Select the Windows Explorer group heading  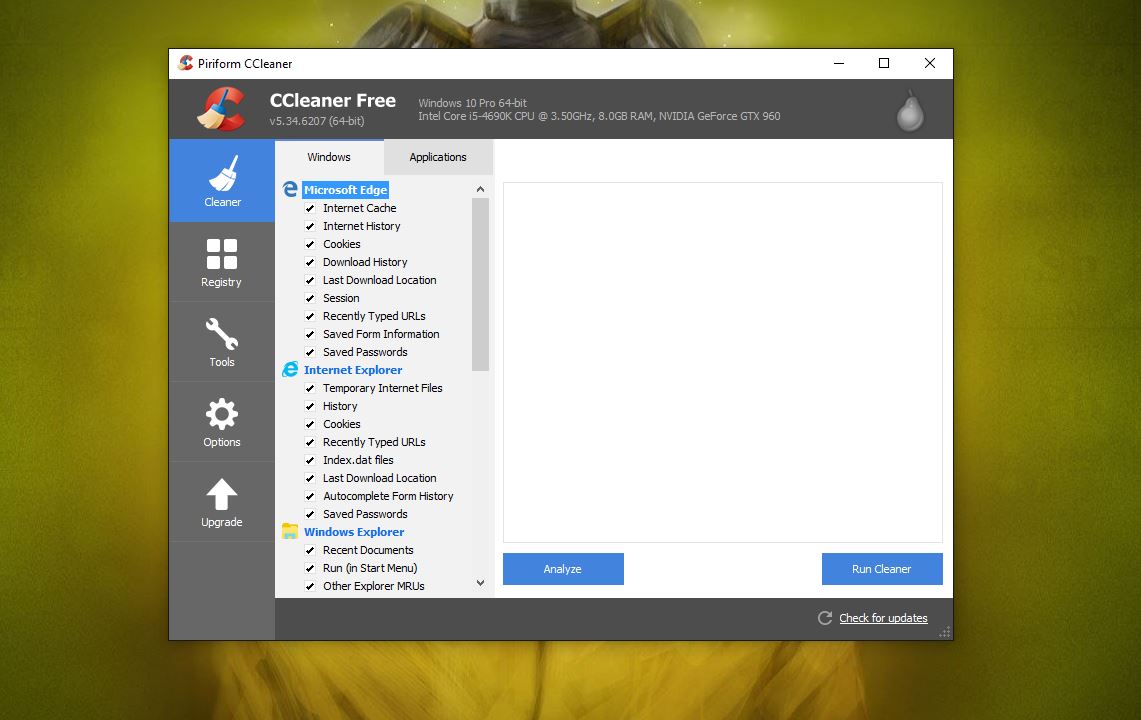tap(354, 532)
